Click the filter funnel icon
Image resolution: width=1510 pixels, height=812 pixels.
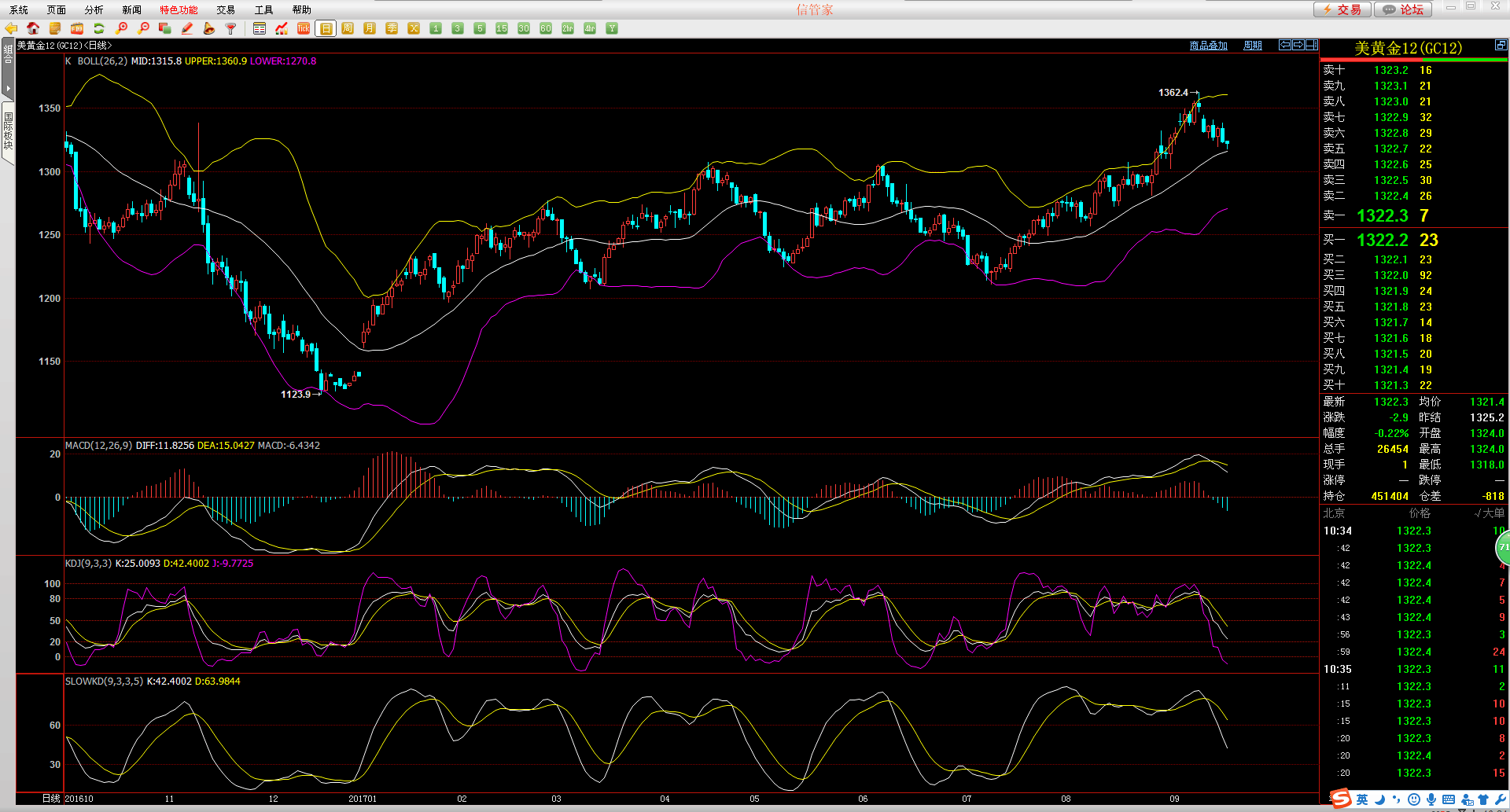coord(231,28)
